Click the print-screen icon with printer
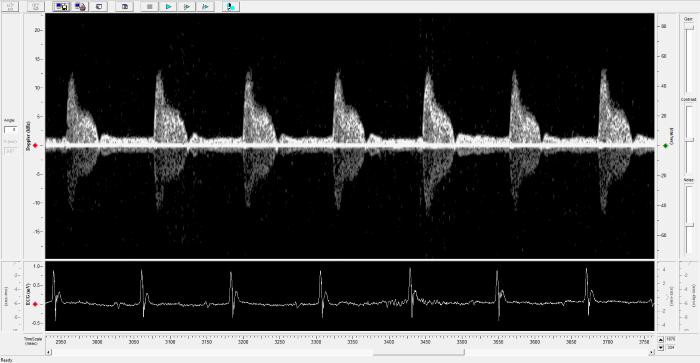700x363 pixels. point(80,6)
